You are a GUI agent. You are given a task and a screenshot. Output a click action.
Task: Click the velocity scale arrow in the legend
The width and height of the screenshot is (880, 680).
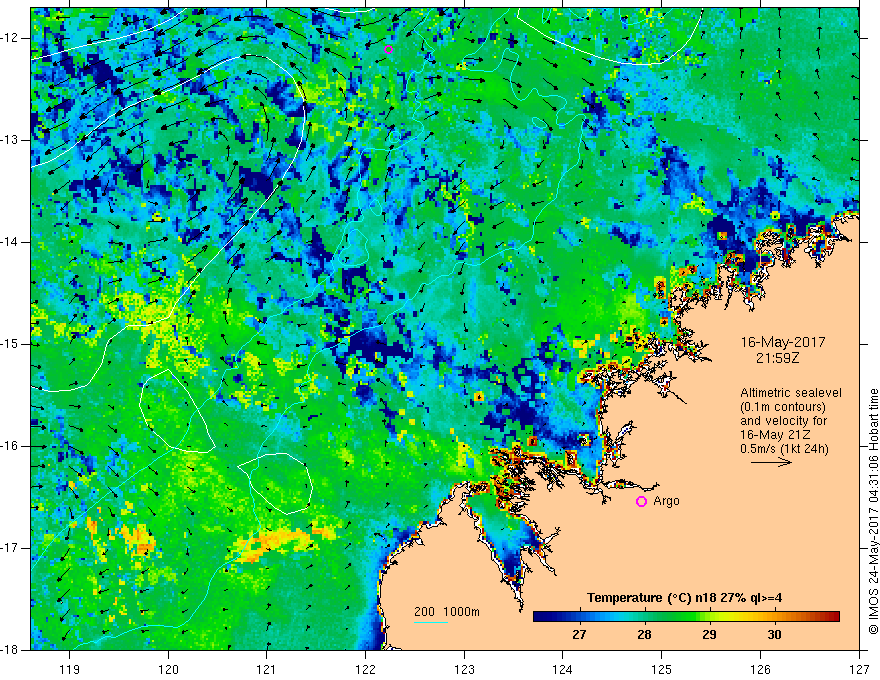(x=772, y=462)
